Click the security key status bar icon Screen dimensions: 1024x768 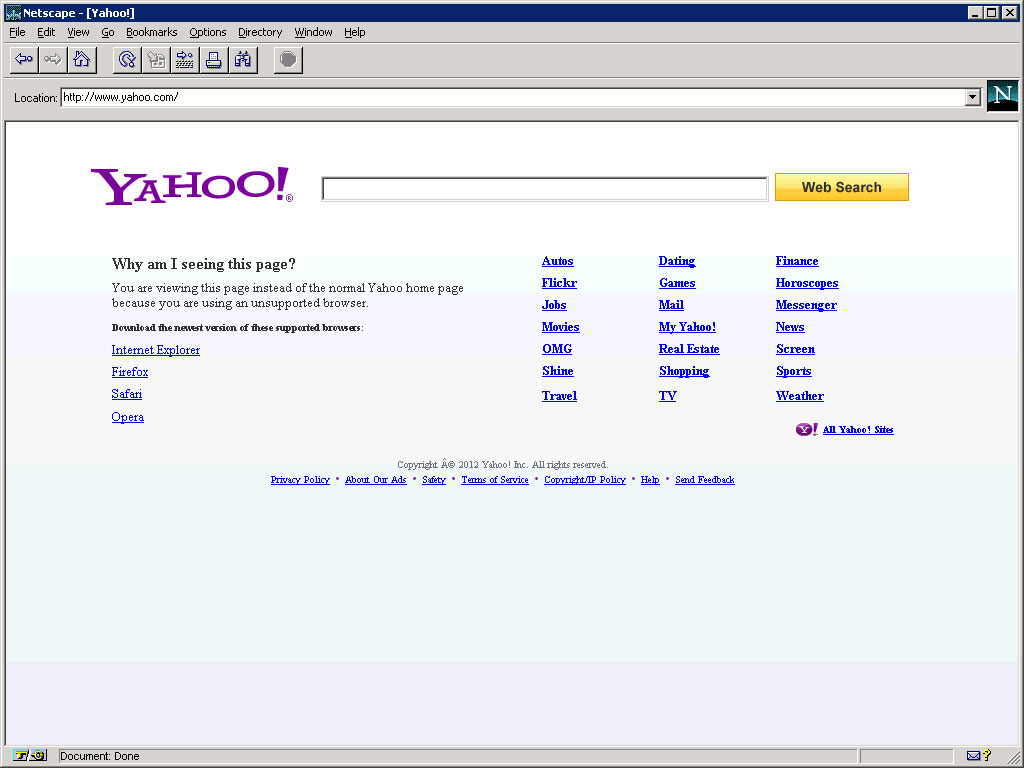(28, 756)
